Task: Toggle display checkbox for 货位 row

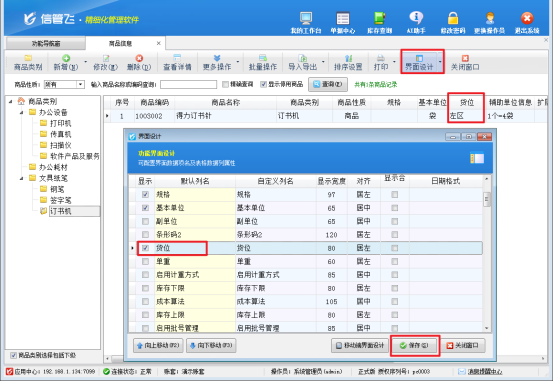Action: click(145, 248)
